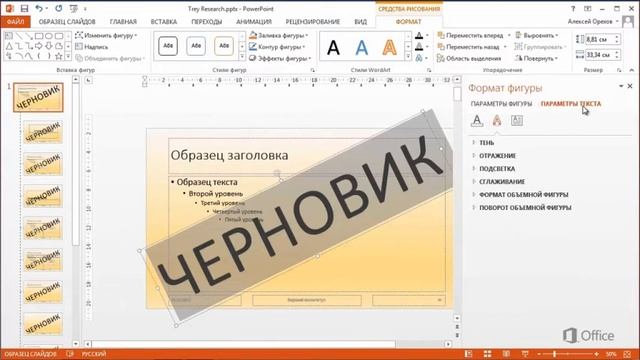Choose the left brace shape in the gallery

pos(39,56)
